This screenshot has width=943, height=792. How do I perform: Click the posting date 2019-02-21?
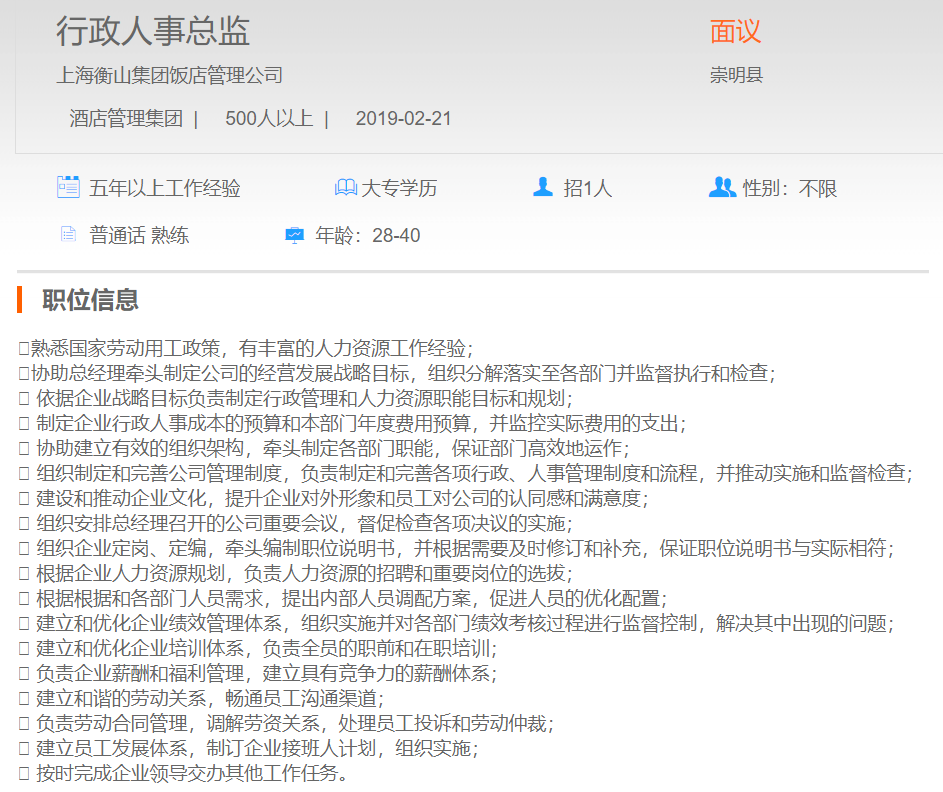(x=403, y=119)
